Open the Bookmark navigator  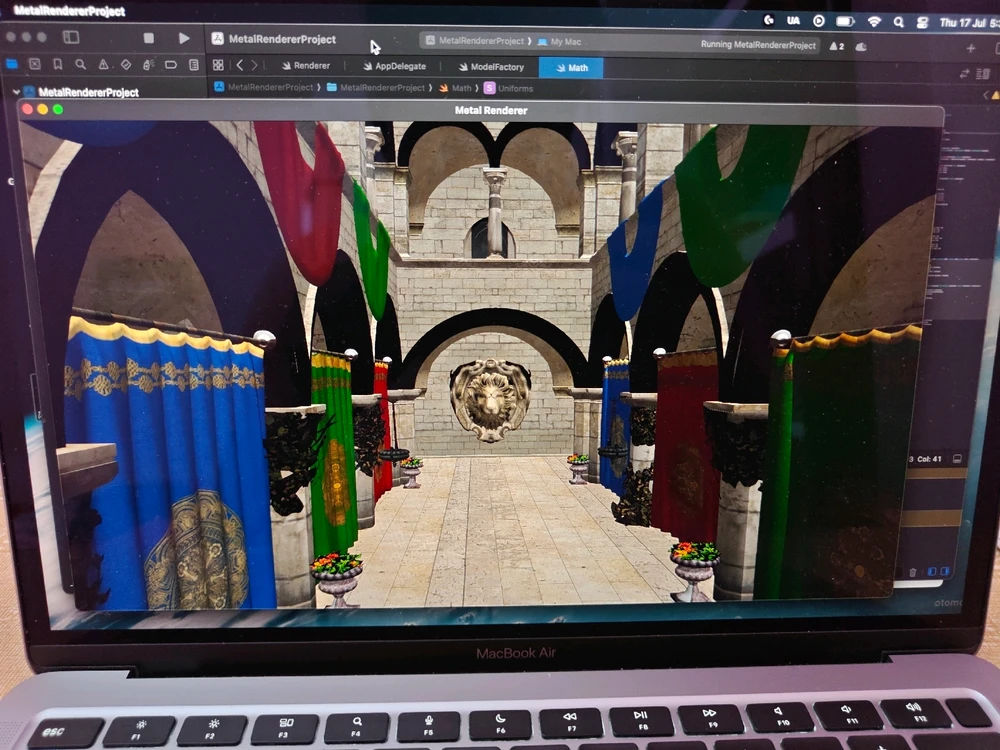point(57,64)
